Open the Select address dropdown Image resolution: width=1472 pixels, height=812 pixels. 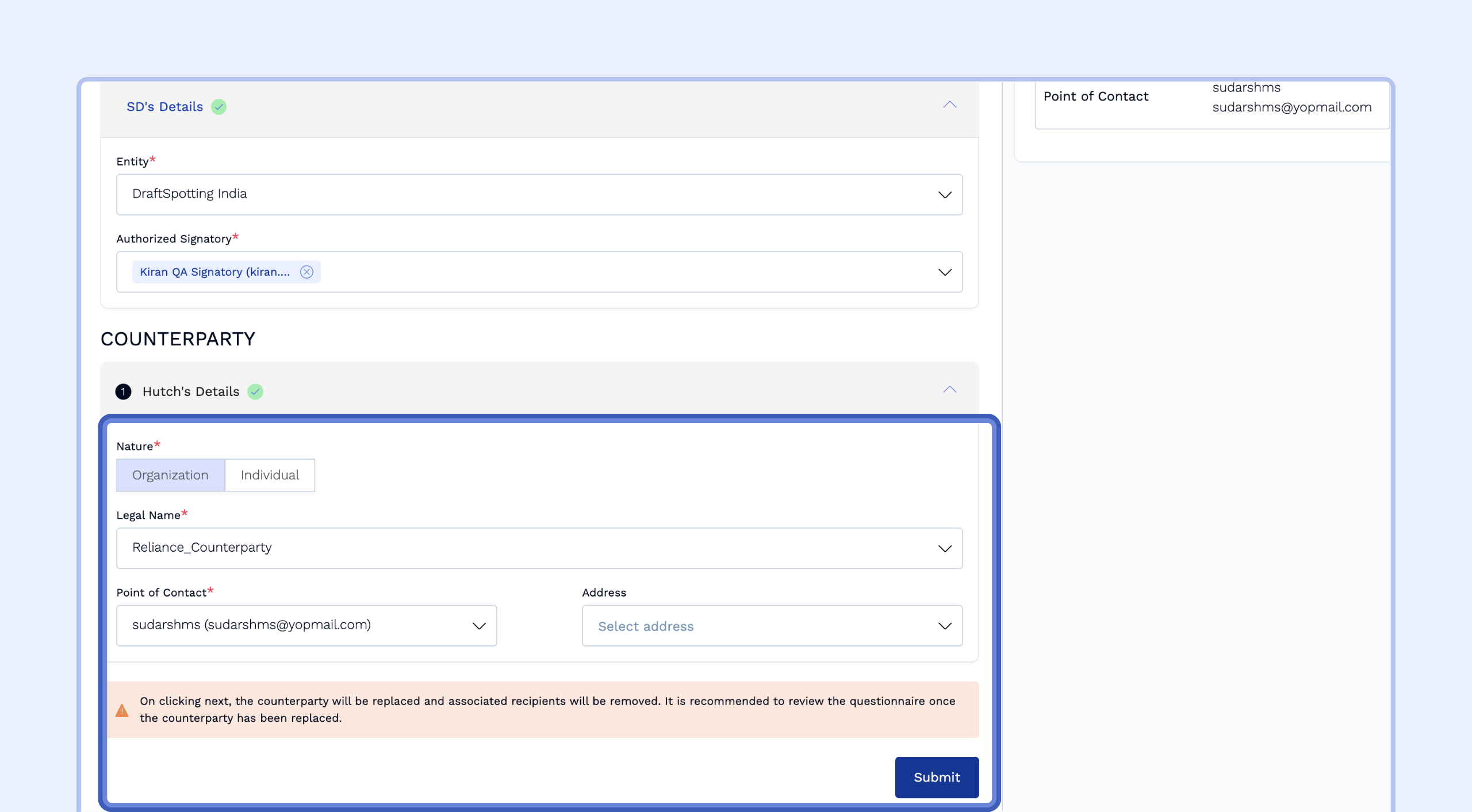click(x=772, y=625)
